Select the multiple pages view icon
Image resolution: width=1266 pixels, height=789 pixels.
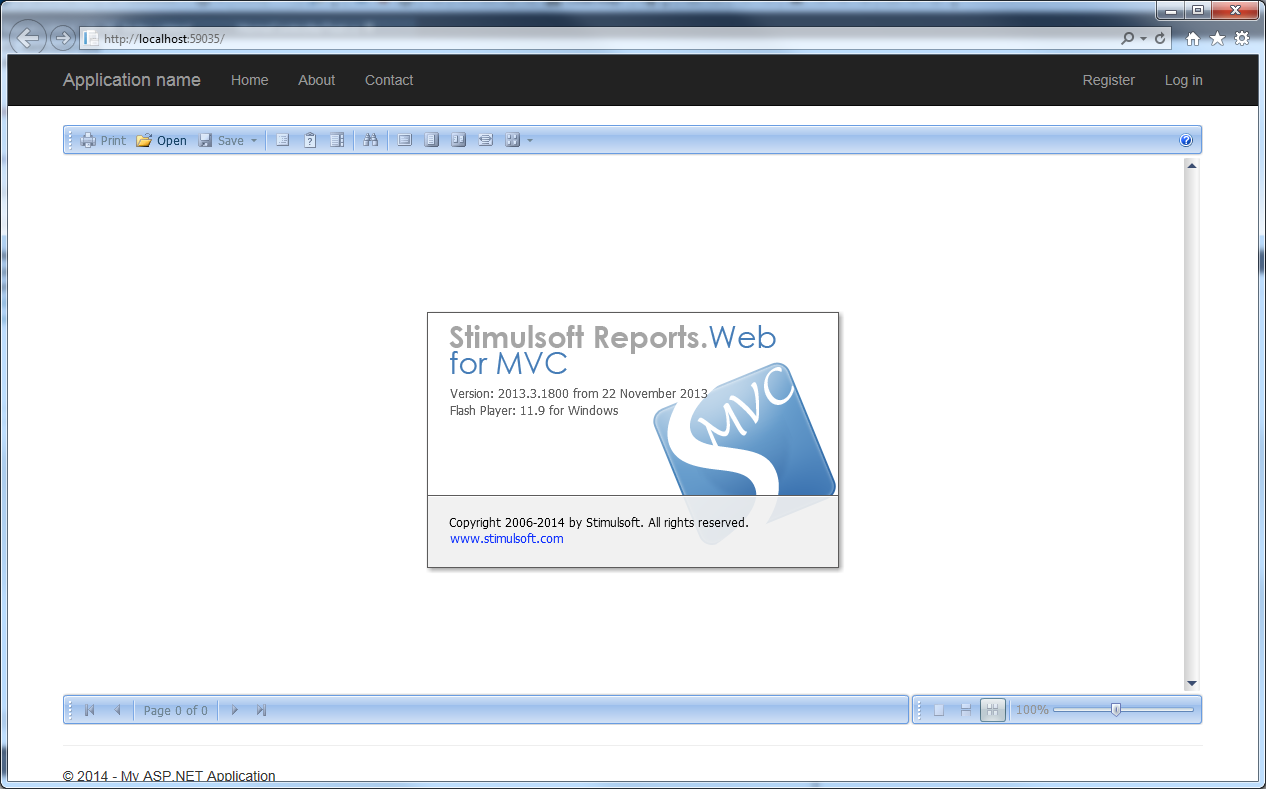click(512, 140)
